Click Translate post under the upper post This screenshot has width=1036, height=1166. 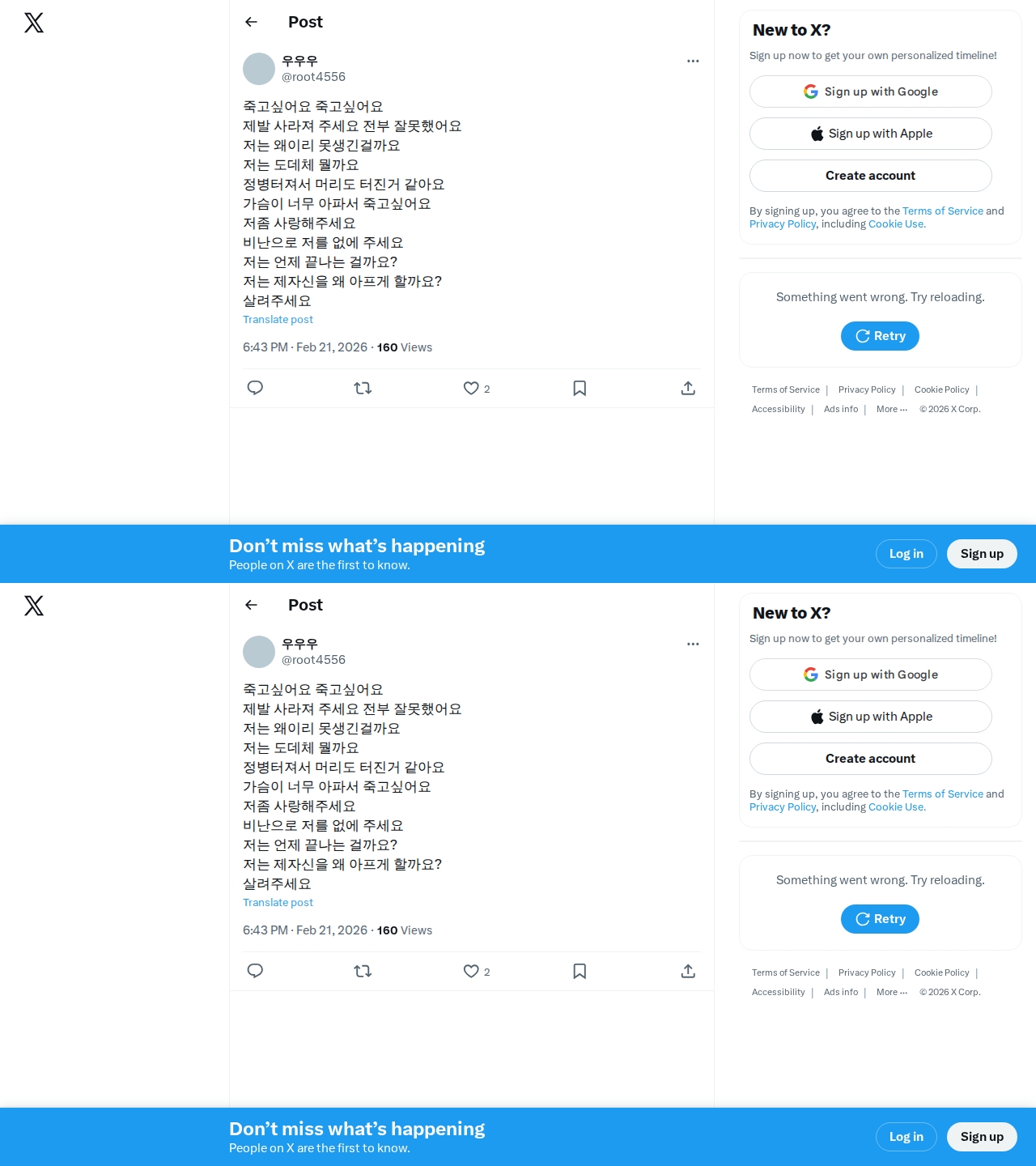coord(278,319)
